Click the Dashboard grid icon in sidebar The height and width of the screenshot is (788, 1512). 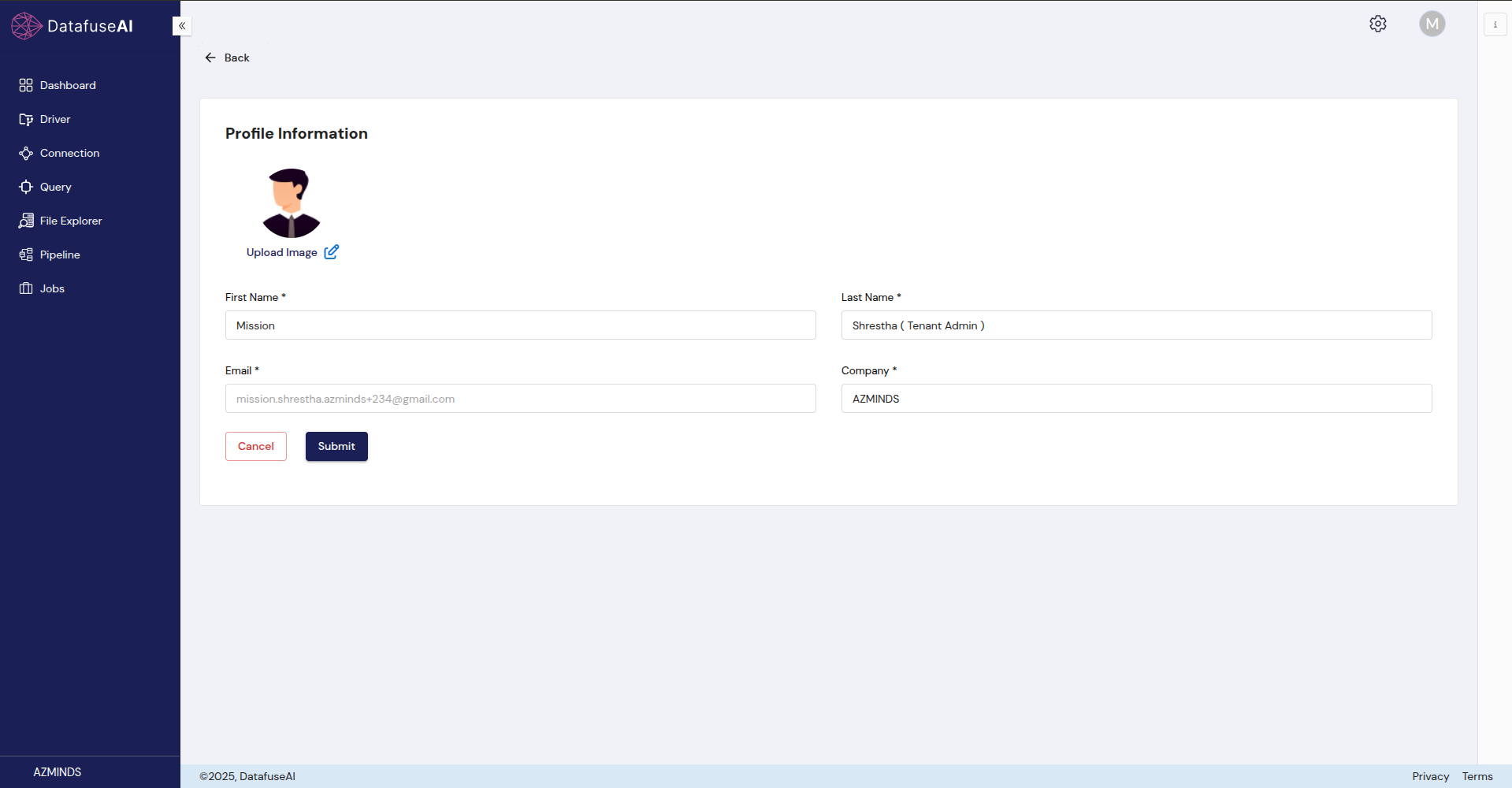click(26, 85)
